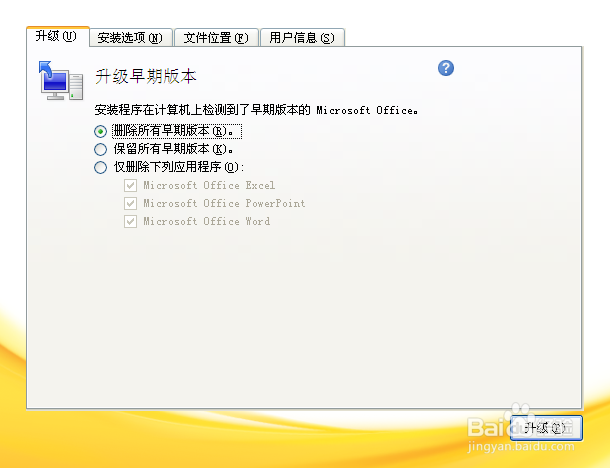Open the 文件位置(F) tab
The image size is (610, 468).
click(x=216, y=38)
